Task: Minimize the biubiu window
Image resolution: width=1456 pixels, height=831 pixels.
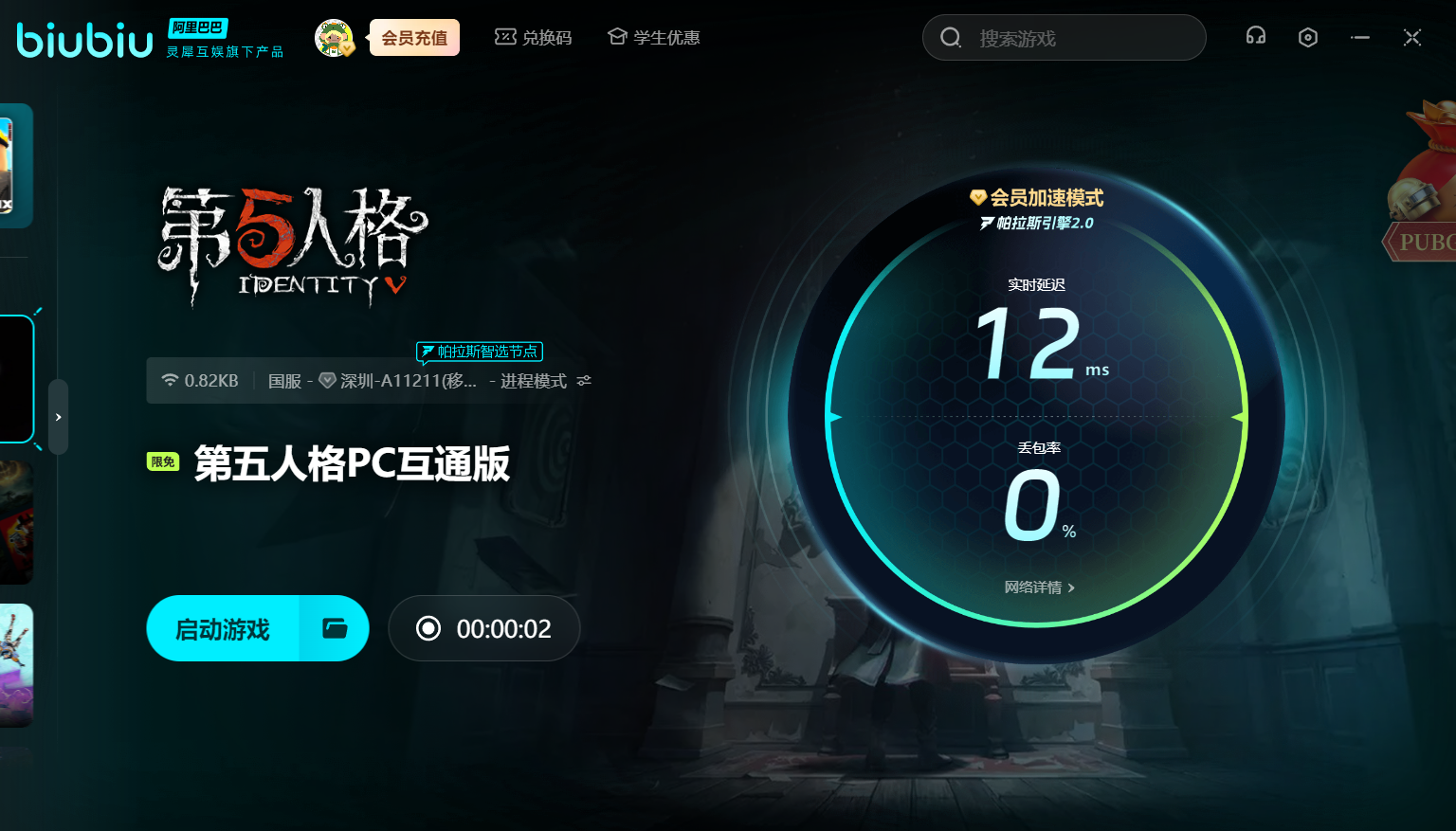Action: [x=1360, y=37]
